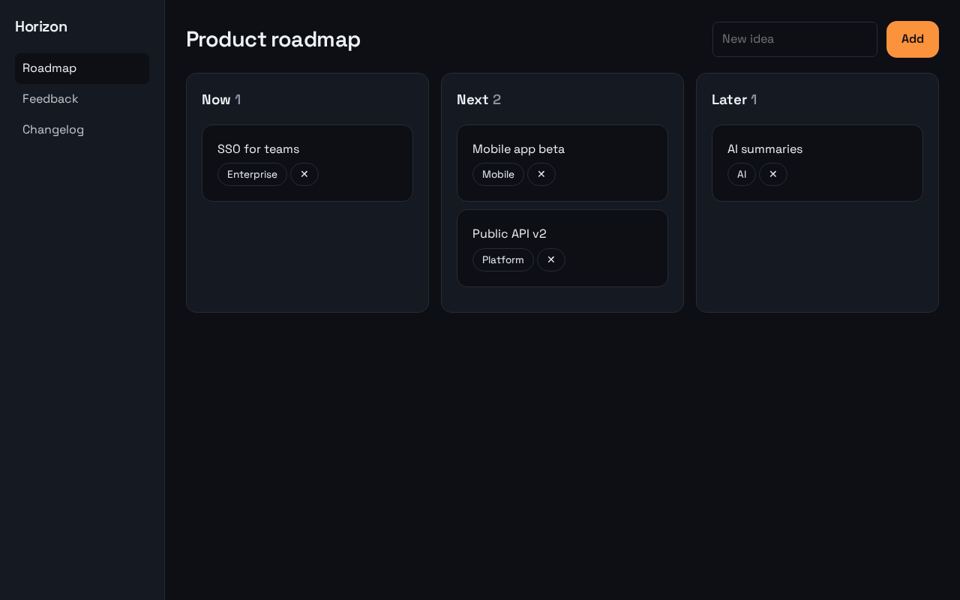Click the Horizon logo text
This screenshot has height=600, width=960.
[41, 27]
